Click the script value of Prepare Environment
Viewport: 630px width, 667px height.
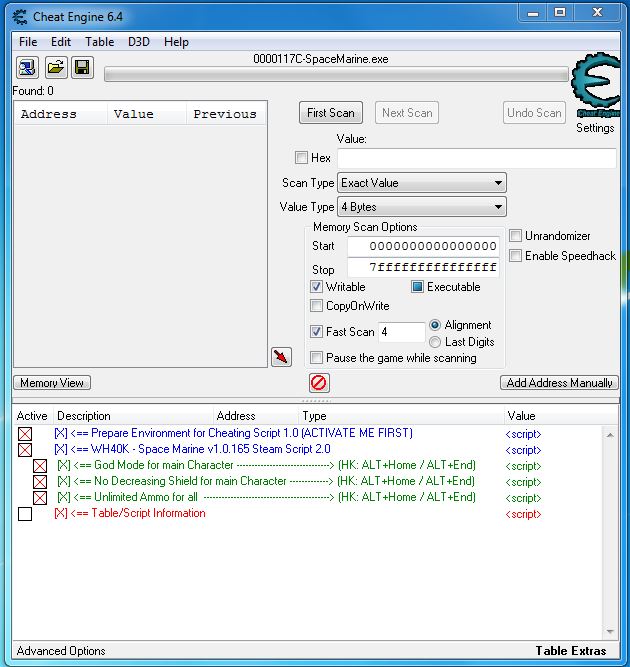[x=523, y=434]
